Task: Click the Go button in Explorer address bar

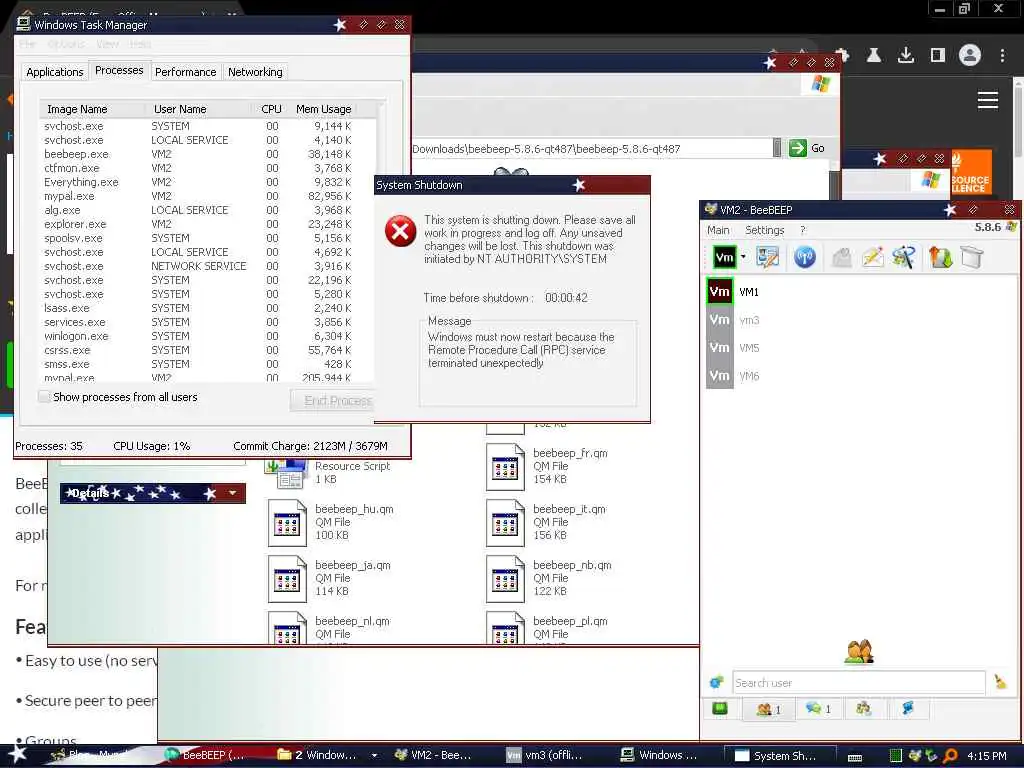Action: point(808,148)
